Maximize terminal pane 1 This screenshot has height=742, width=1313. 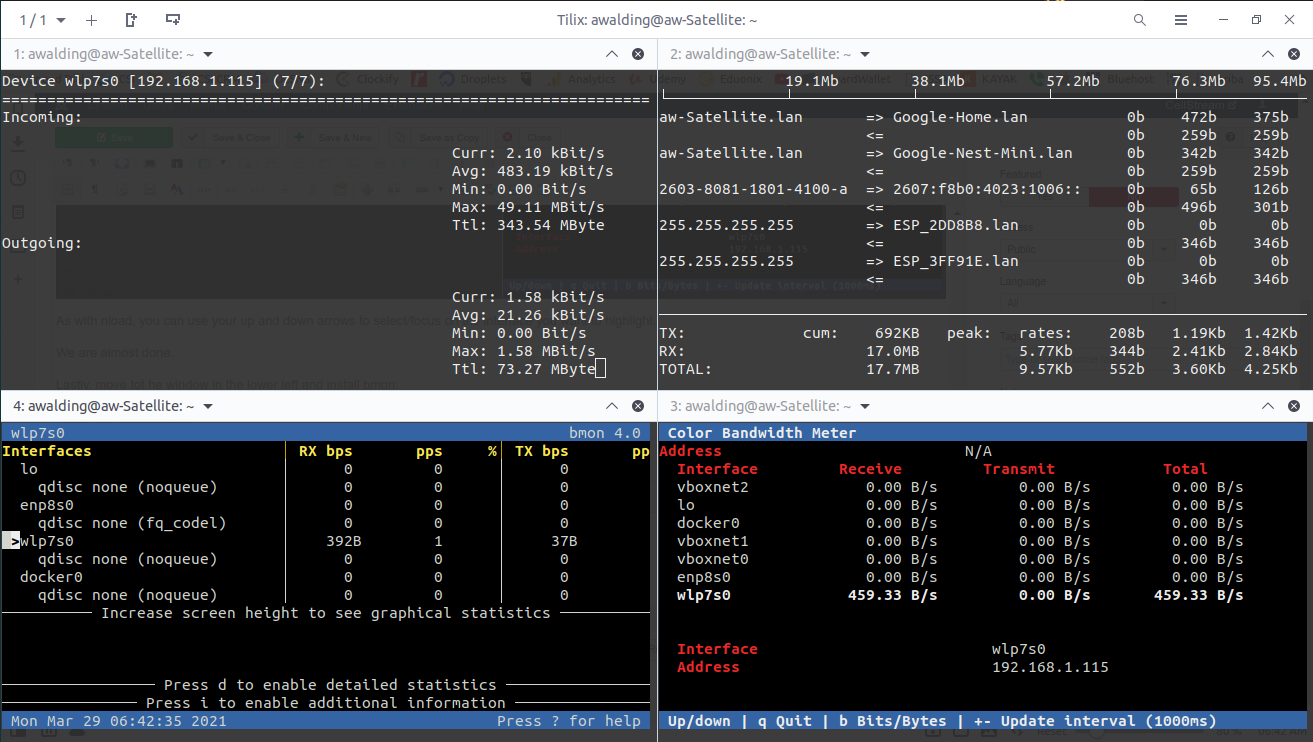(612, 54)
